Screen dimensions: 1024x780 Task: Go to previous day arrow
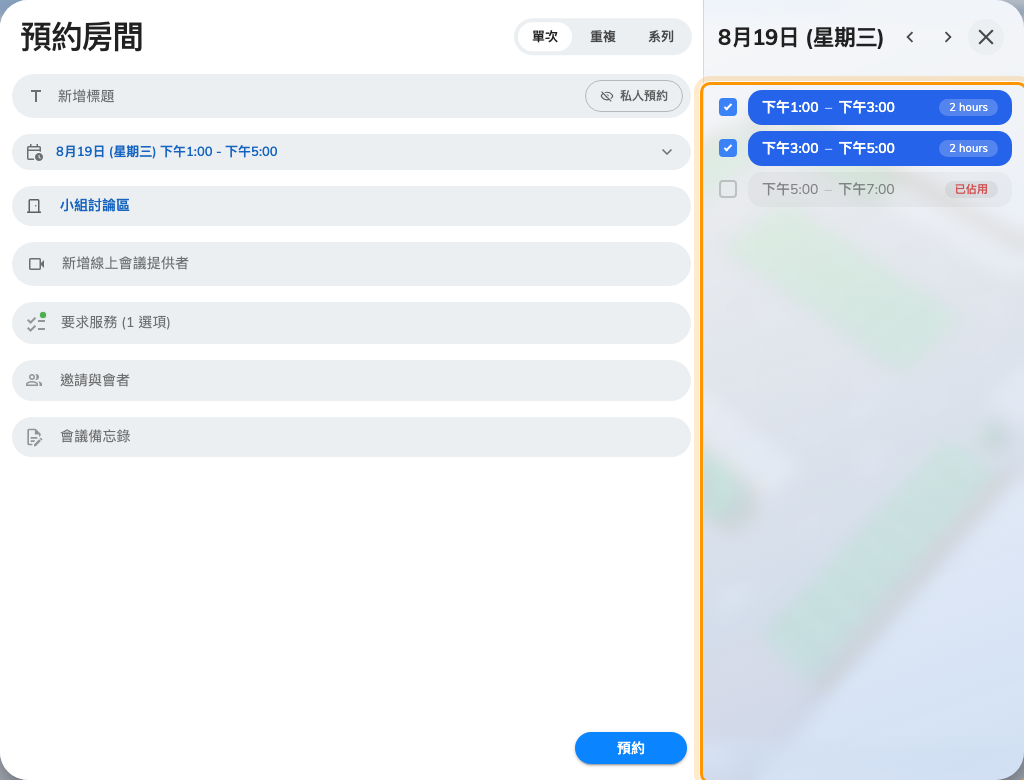(x=910, y=37)
